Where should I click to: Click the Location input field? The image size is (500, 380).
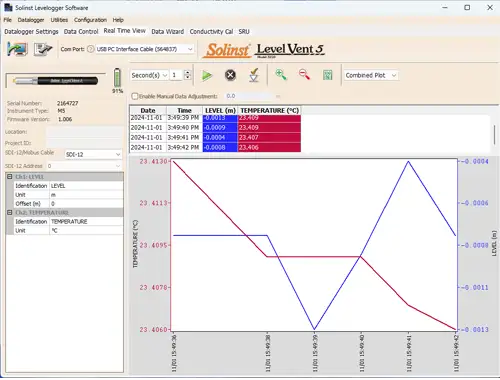point(85,132)
